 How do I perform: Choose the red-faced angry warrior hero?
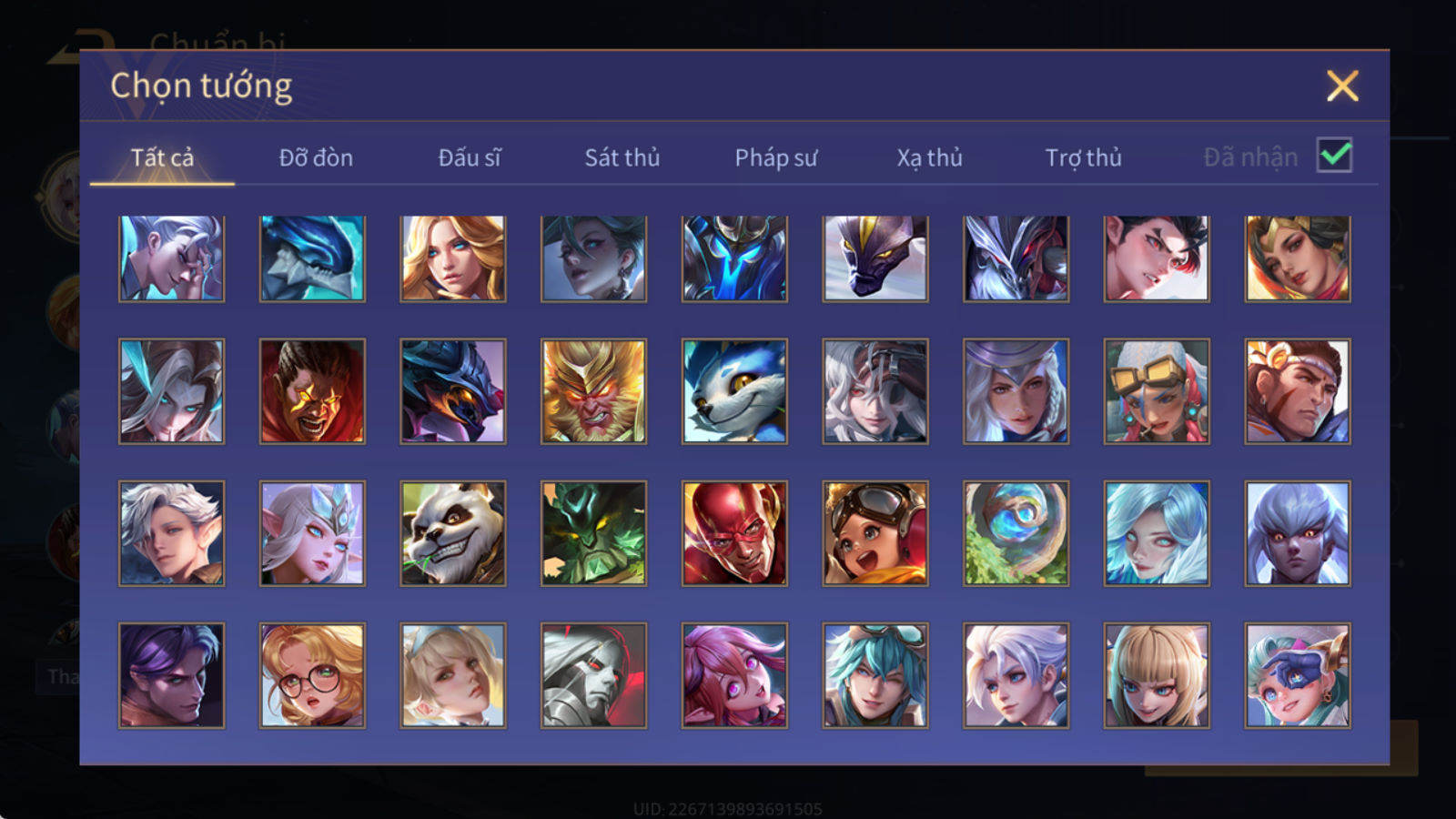(x=312, y=391)
